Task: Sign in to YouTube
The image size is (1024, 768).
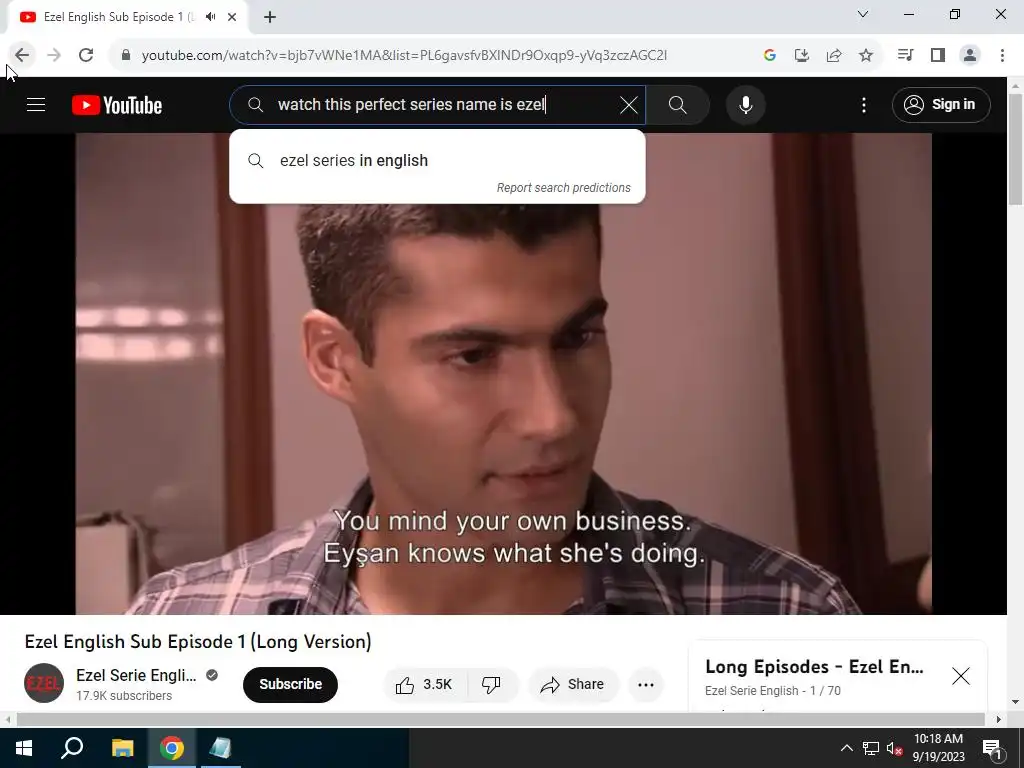Action: click(x=940, y=104)
